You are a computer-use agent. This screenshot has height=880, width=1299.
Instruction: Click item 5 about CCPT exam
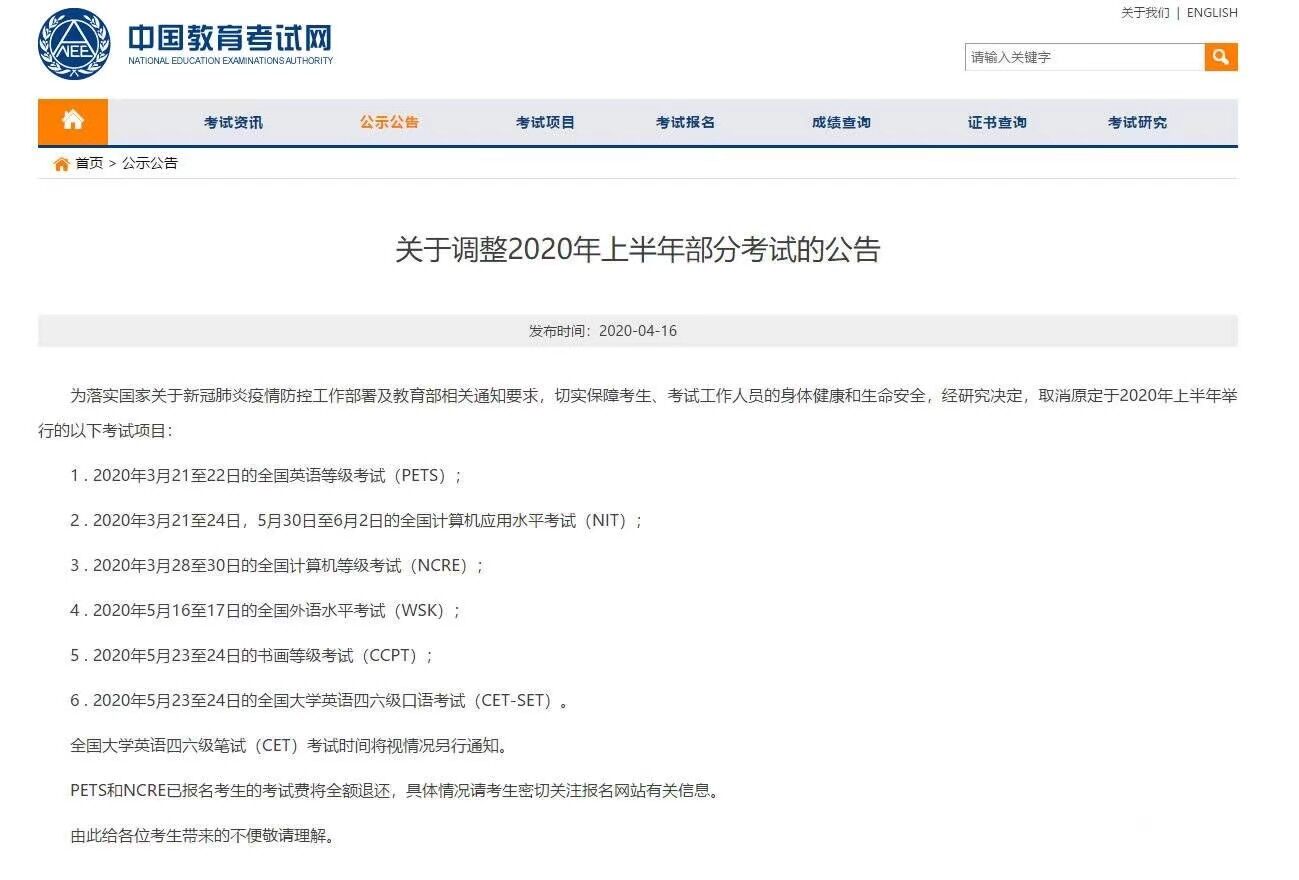pos(253,656)
